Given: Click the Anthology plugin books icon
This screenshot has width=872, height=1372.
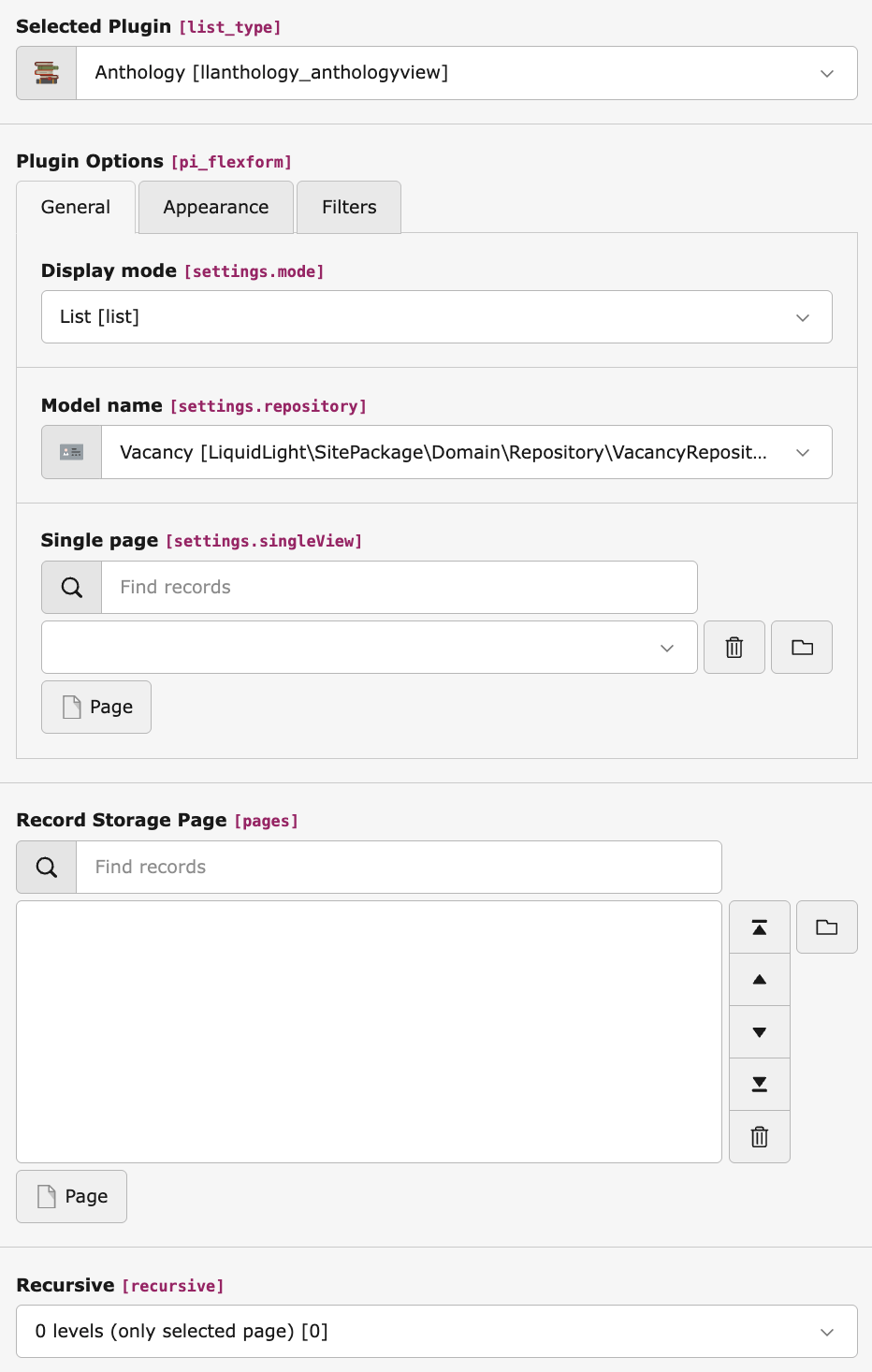Looking at the screenshot, I should click(x=45, y=72).
